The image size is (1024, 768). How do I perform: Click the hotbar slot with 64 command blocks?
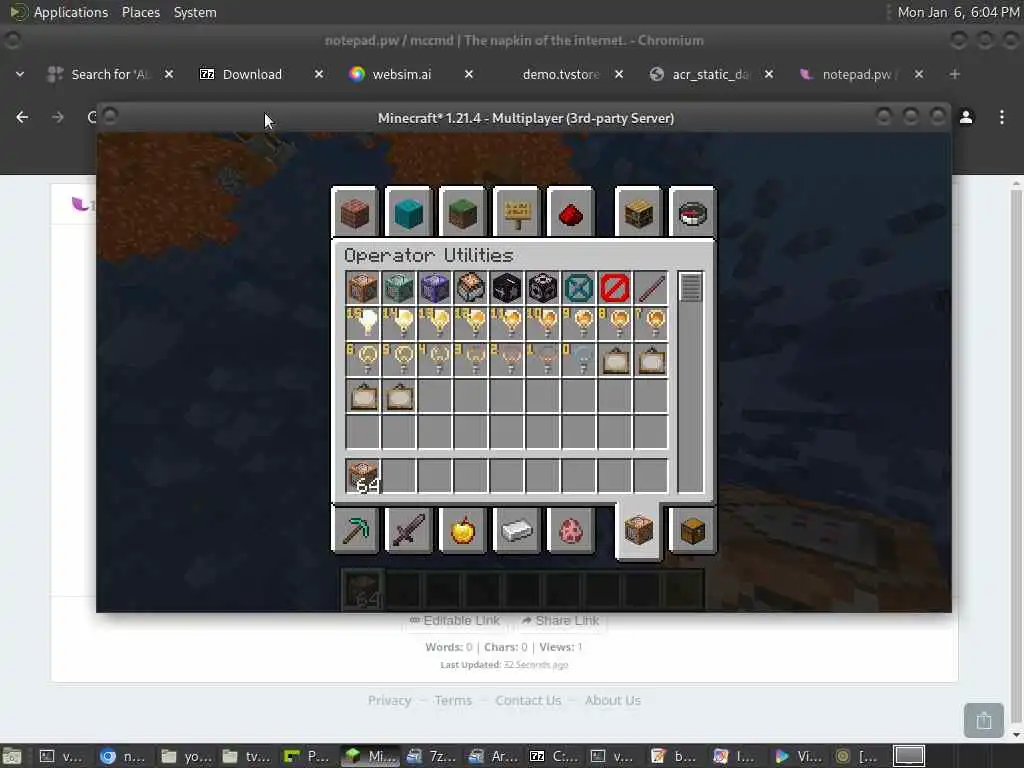[x=362, y=475]
